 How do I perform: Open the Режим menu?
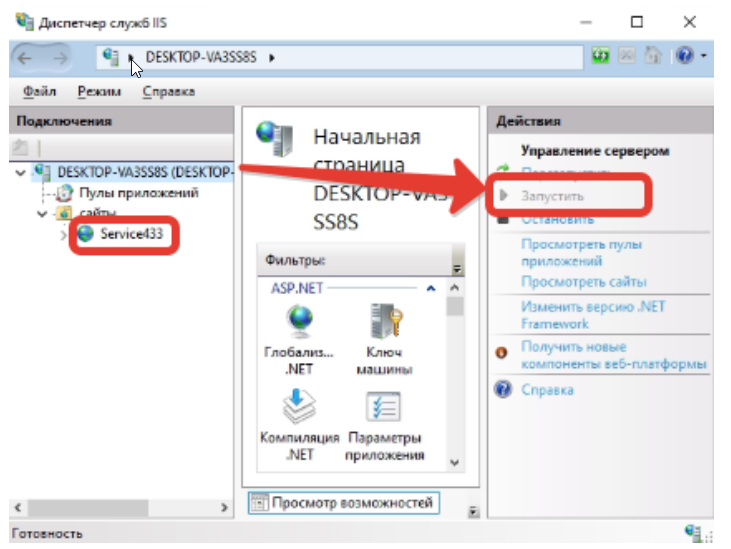point(99,91)
